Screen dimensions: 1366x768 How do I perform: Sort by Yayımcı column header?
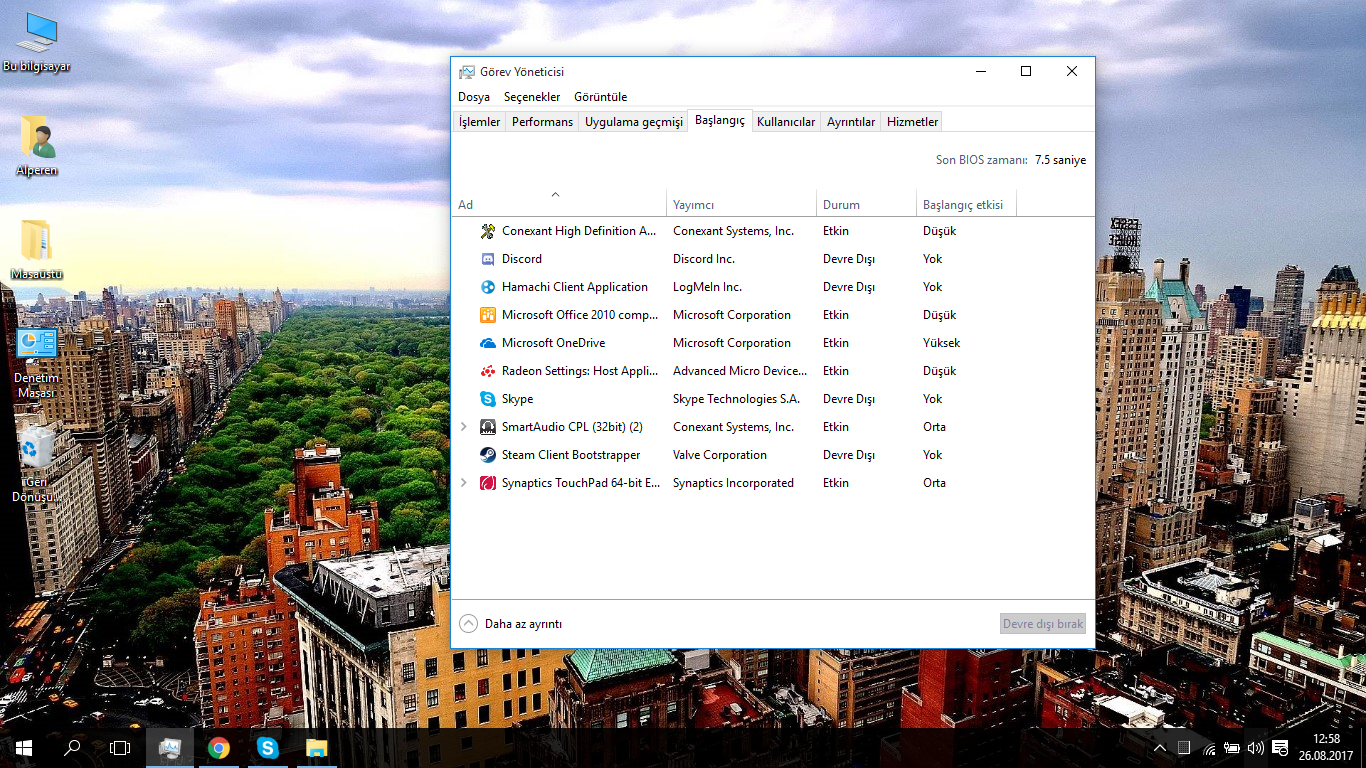tap(742, 203)
